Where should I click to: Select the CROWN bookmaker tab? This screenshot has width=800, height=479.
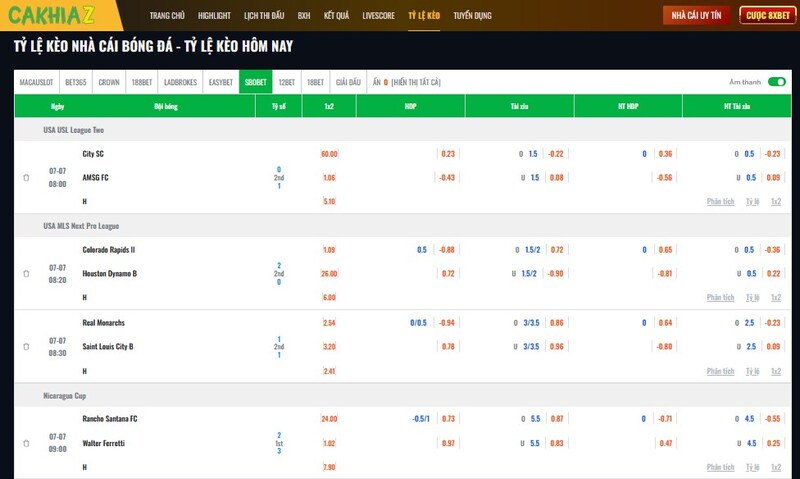(109, 82)
